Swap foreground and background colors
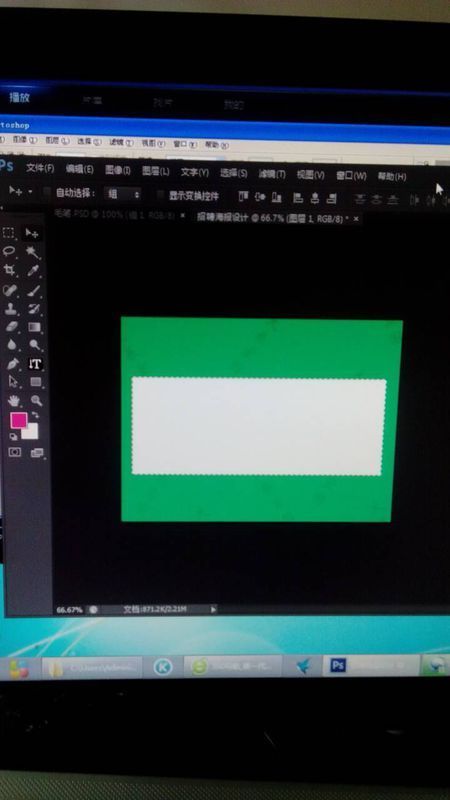Viewport: 450px width, 800px height. pyautogui.click(x=35, y=415)
